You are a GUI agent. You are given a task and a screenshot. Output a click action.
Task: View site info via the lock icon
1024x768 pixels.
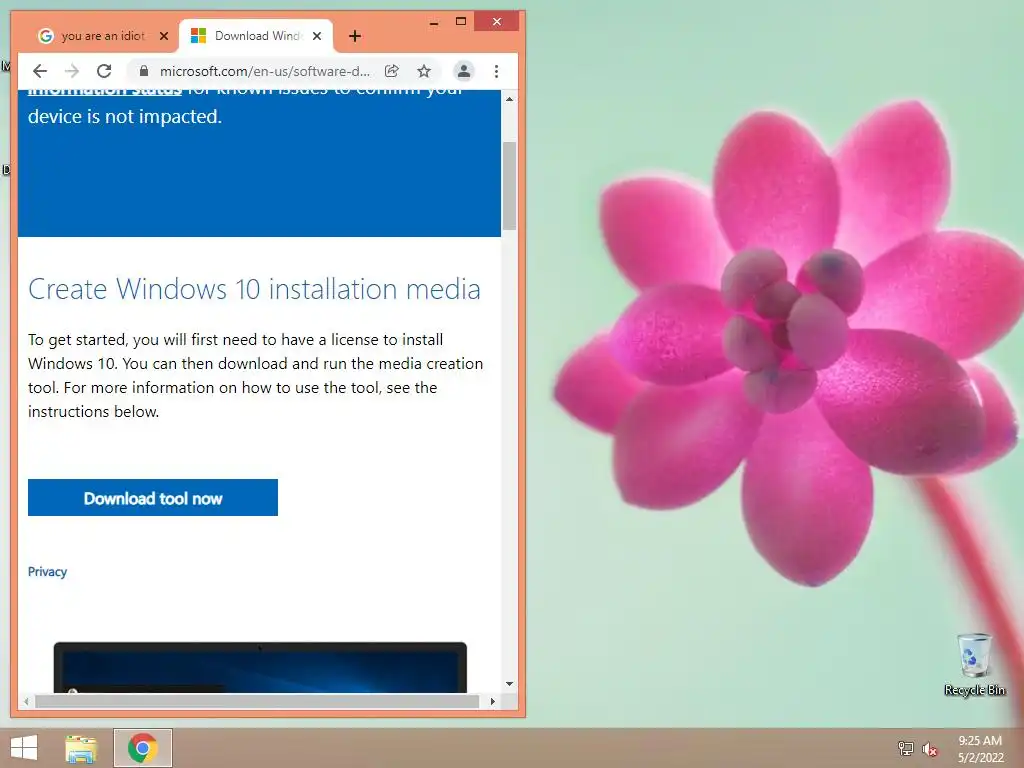[144, 71]
